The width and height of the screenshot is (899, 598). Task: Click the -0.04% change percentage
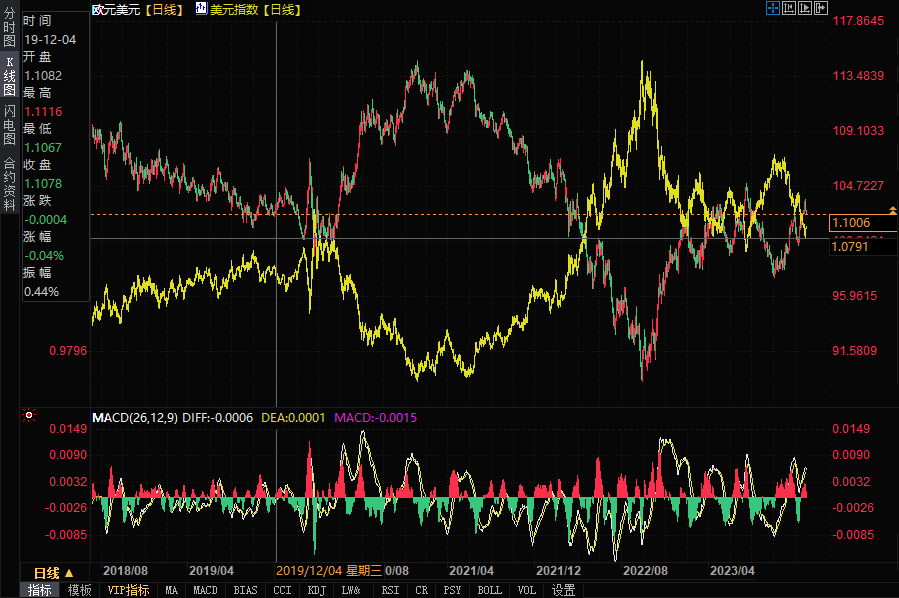coord(44,256)
